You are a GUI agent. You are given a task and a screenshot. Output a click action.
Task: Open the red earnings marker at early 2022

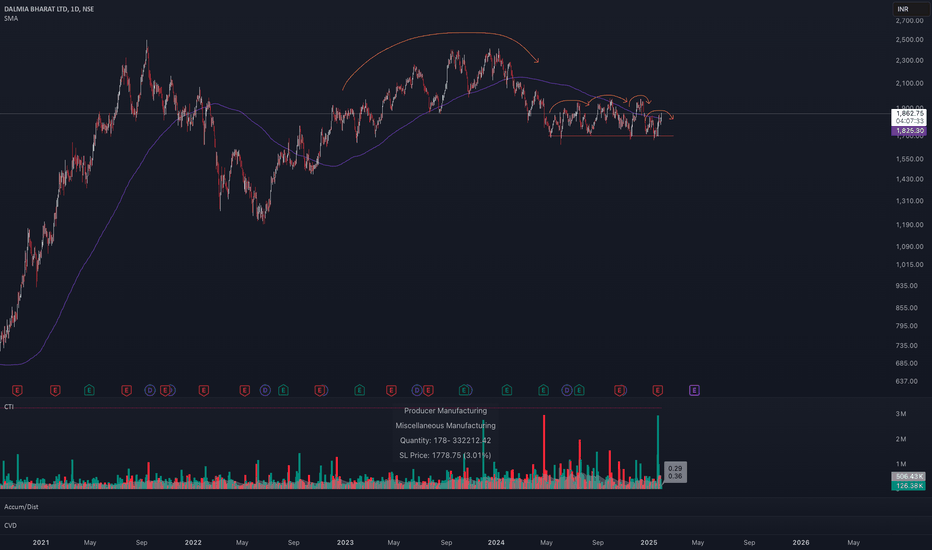point(203,391)
